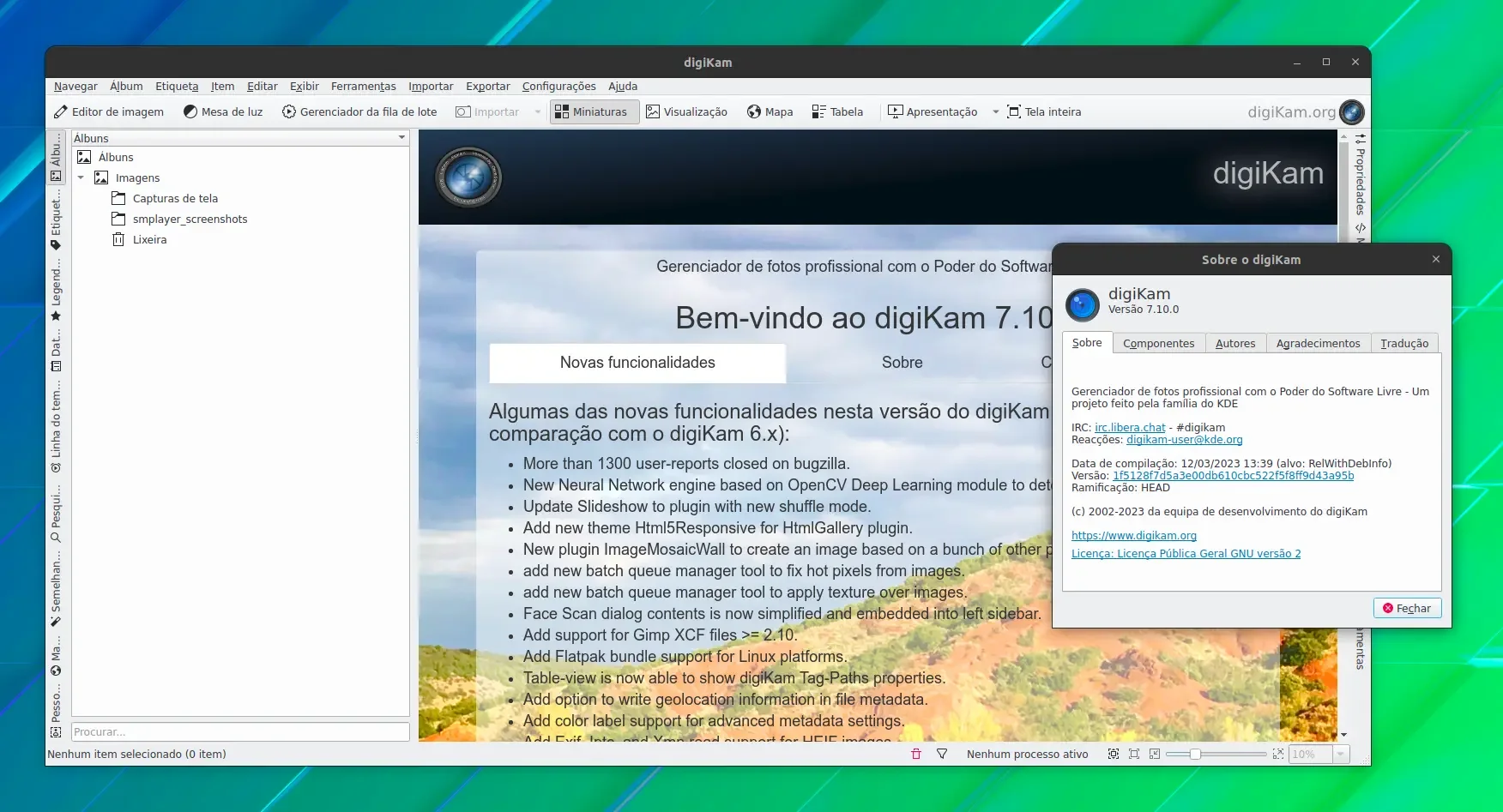Image resolution: width=1503 pixels, height=812 pixels.
Task: Switch to Tabela view
Action: (x=837, y=112)
